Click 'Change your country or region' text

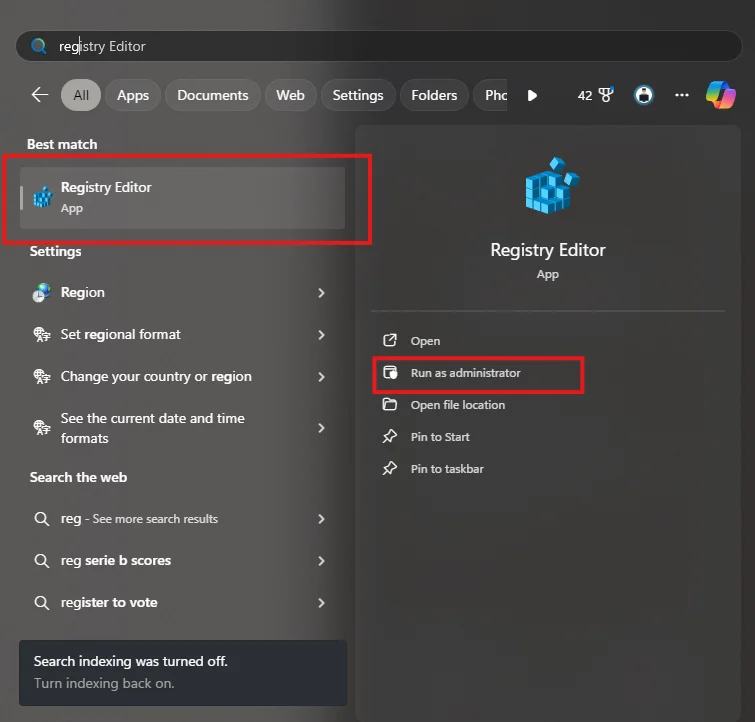tap(156, 376)
